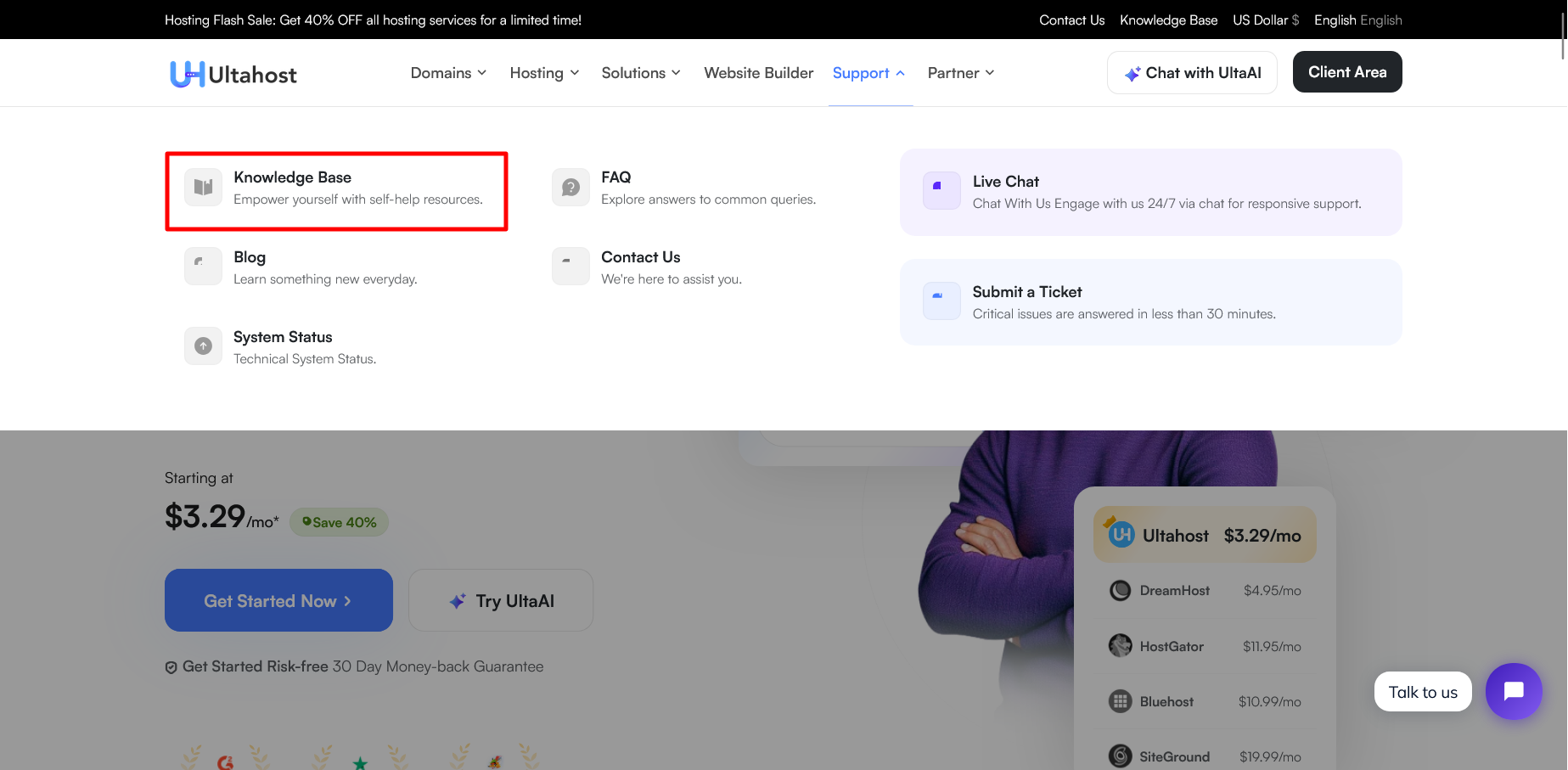This screenshot has width=1568, height=770.
Task: Click Bluehost $10.99/mo price row
Action: [1205, 701]
